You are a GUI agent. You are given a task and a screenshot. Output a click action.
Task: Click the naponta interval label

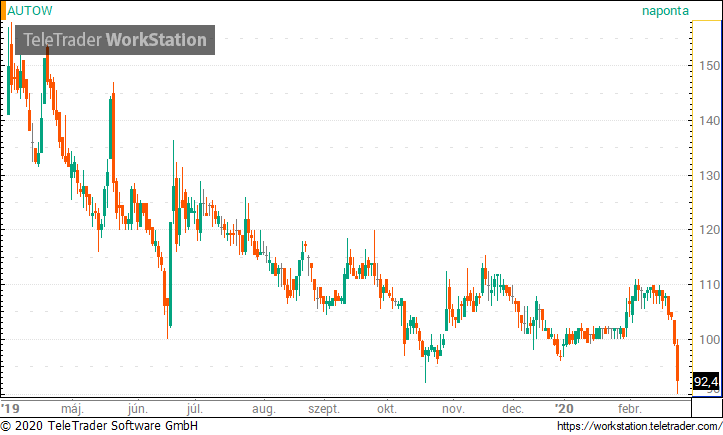coord(665,11)
